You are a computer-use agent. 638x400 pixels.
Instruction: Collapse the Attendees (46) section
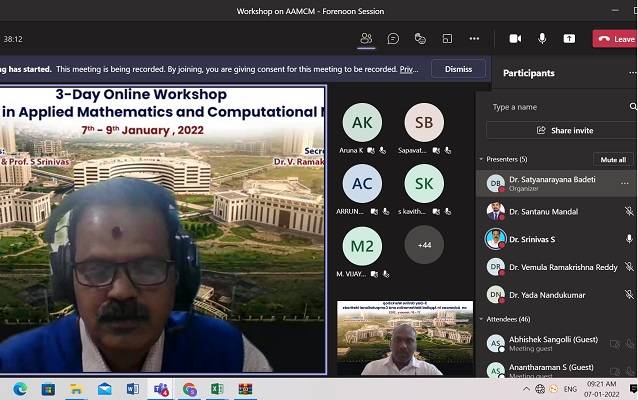point(481,318)
